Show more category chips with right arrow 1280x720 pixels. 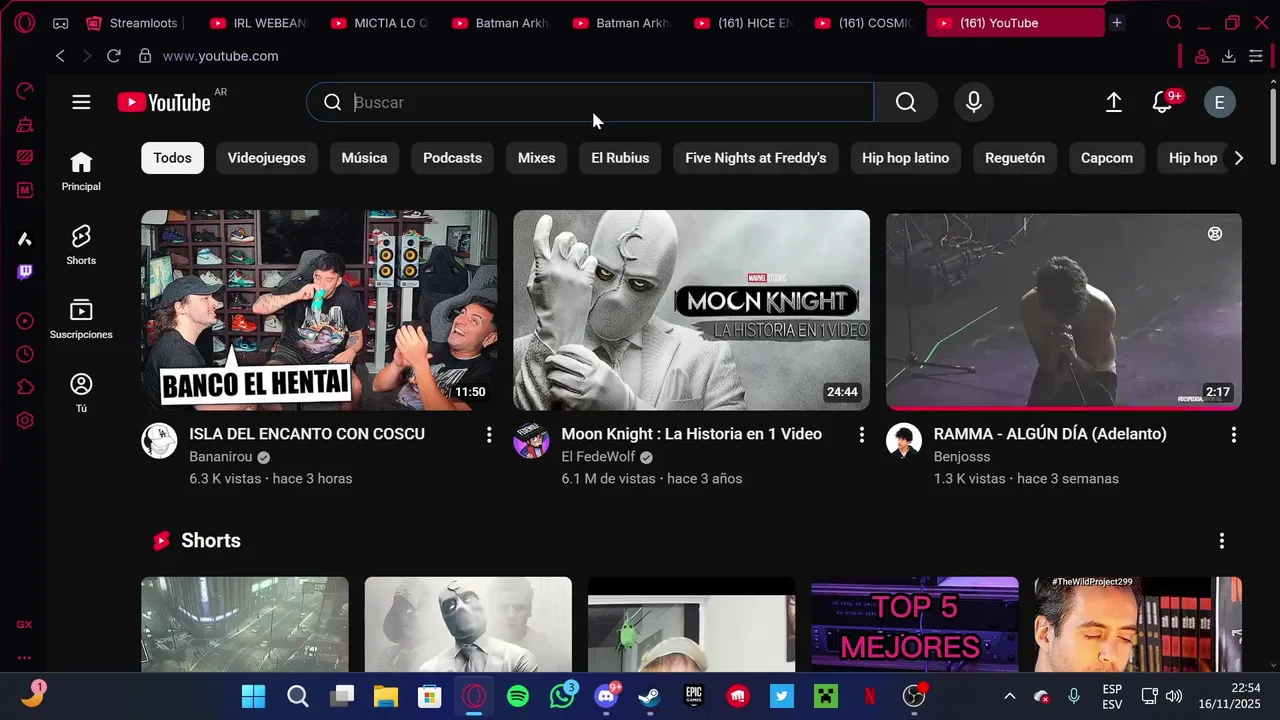(1238, 158)
